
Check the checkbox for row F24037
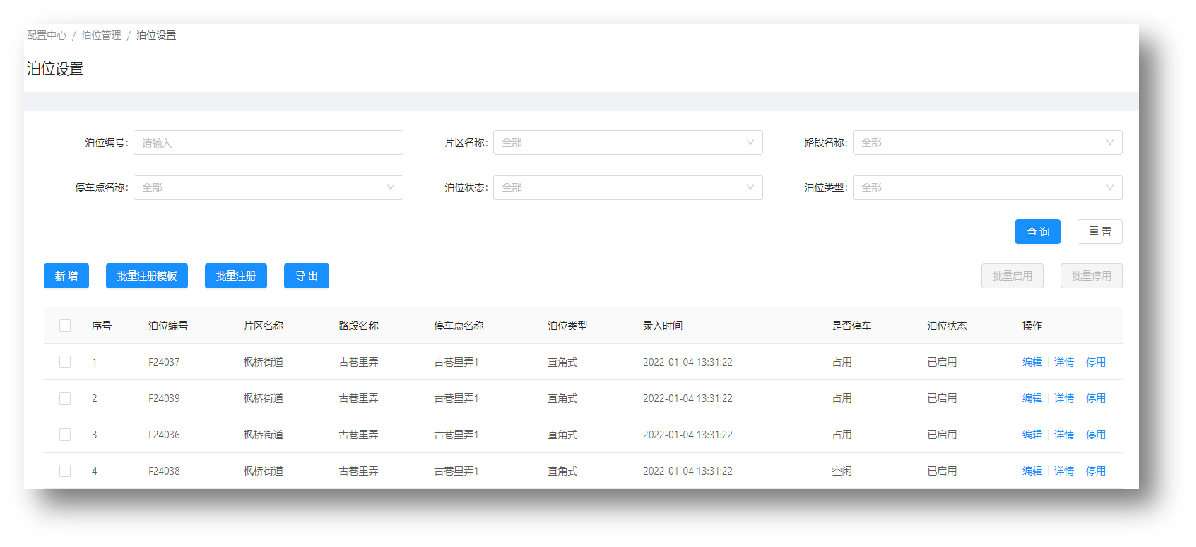65,362
